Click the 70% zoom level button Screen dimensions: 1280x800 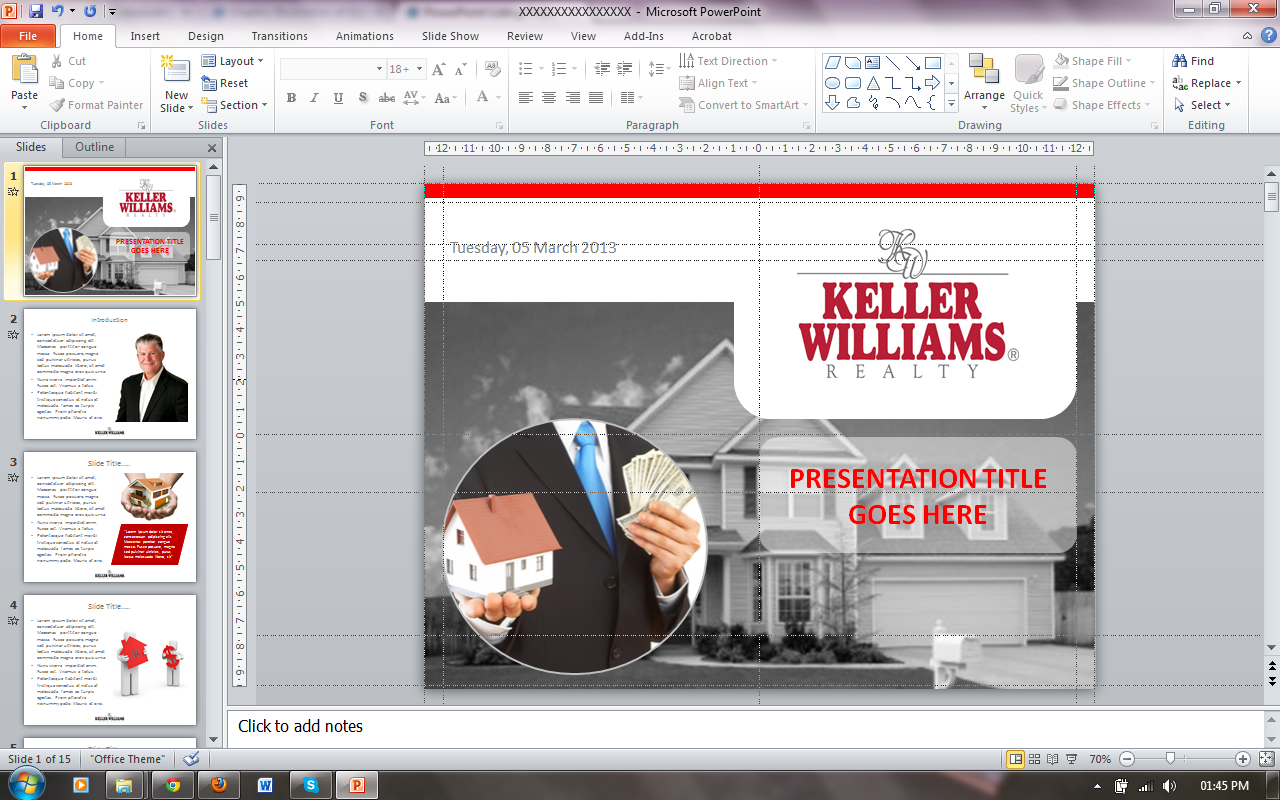tap(1100, 759)
